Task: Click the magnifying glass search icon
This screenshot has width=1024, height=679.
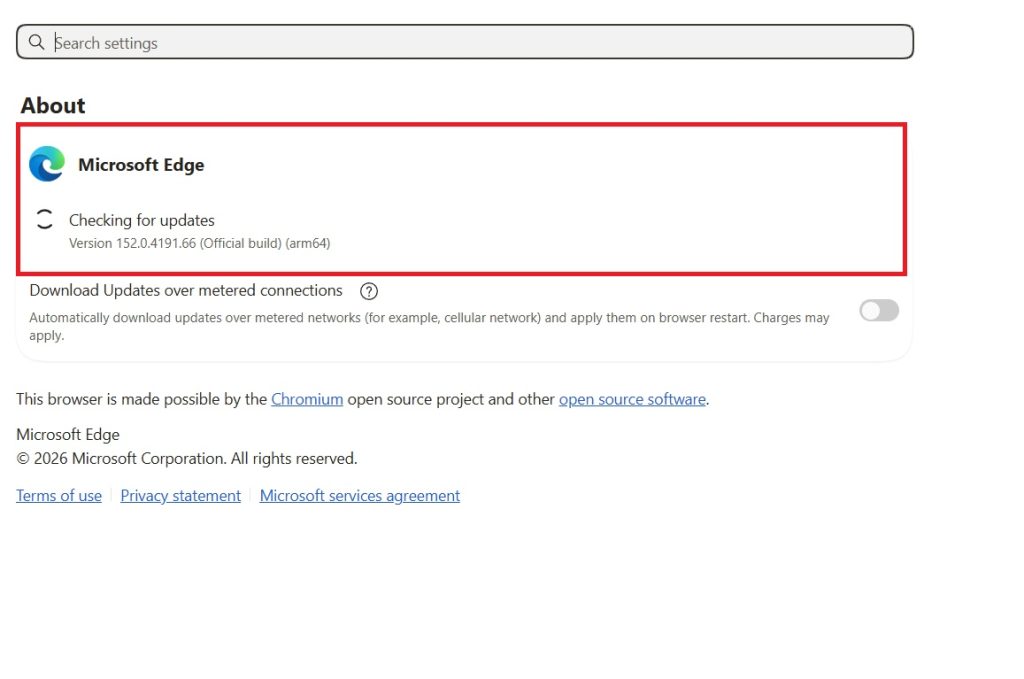Action: click(x=37, y=42)
